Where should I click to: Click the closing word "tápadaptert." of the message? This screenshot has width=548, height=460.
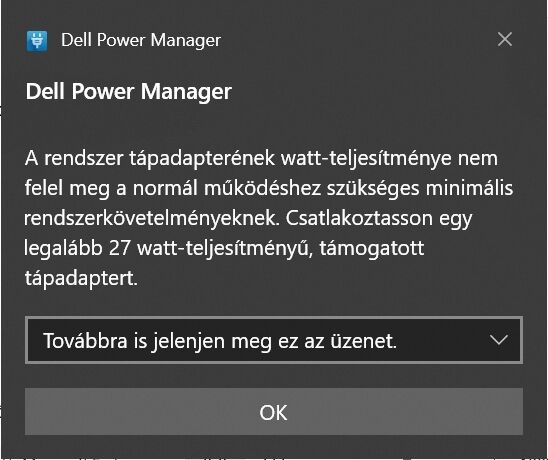[x=81, y=279]
